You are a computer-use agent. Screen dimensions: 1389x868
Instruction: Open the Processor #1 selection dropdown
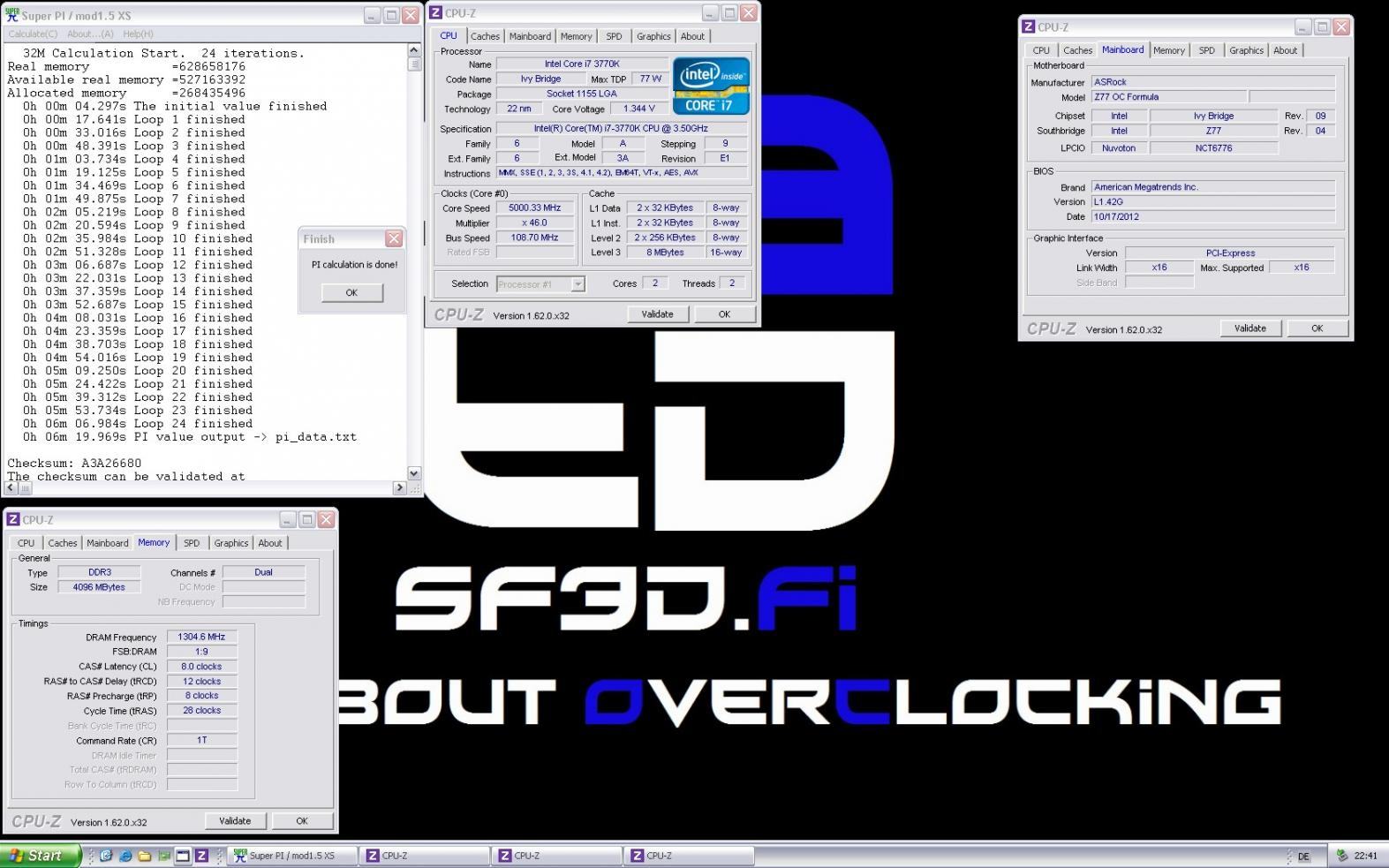(x=577, y=284)
